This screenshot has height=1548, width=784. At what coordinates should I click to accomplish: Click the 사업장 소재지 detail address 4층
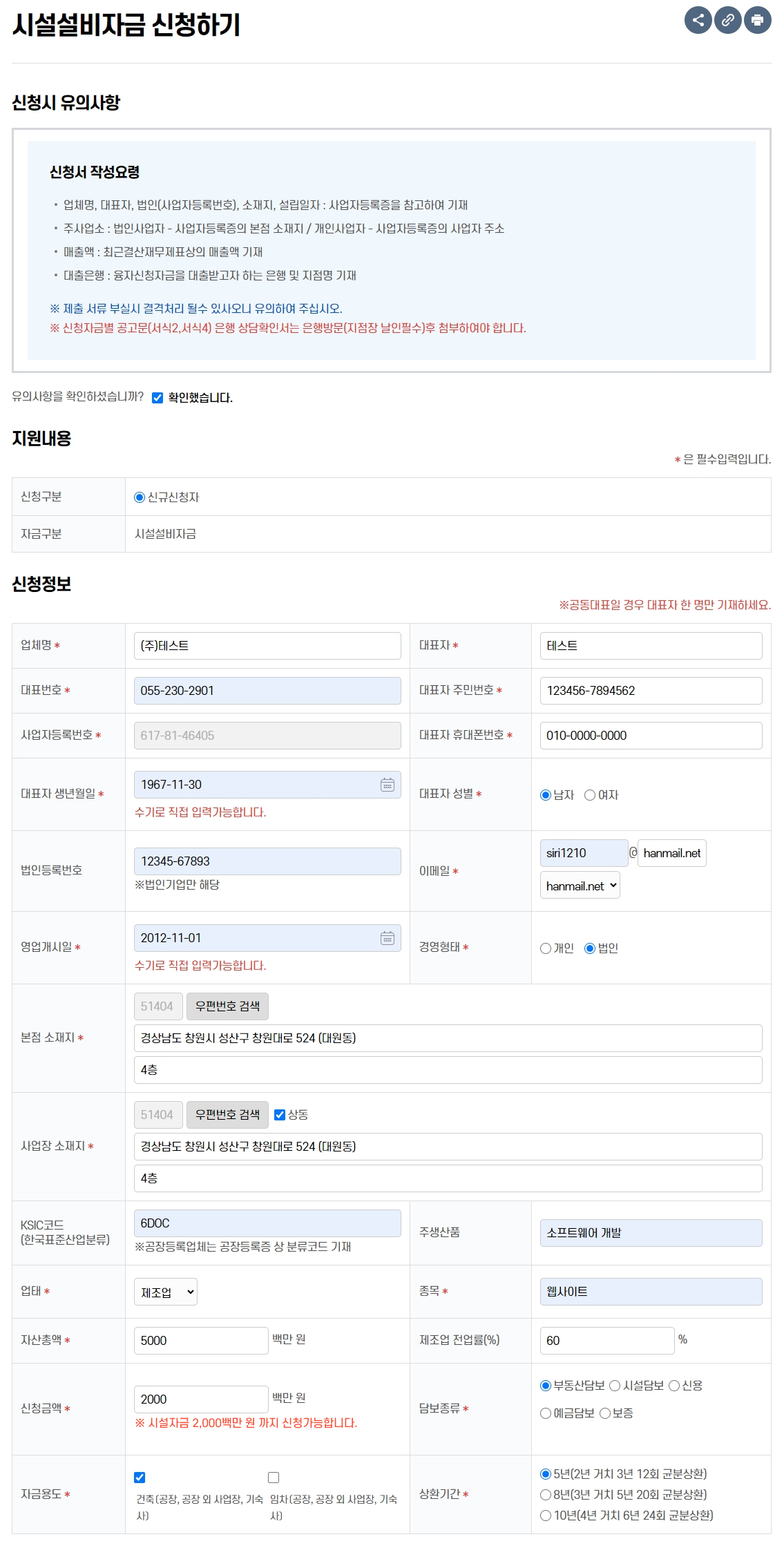[448, 1178]
